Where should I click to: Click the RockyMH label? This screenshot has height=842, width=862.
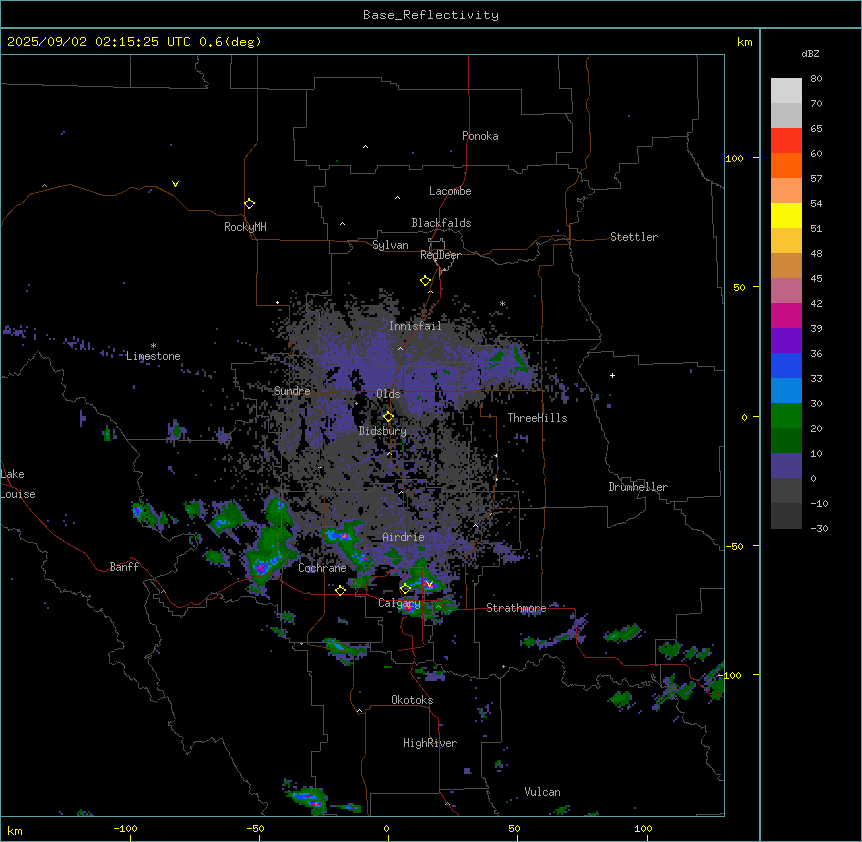(x=245, y=227)
